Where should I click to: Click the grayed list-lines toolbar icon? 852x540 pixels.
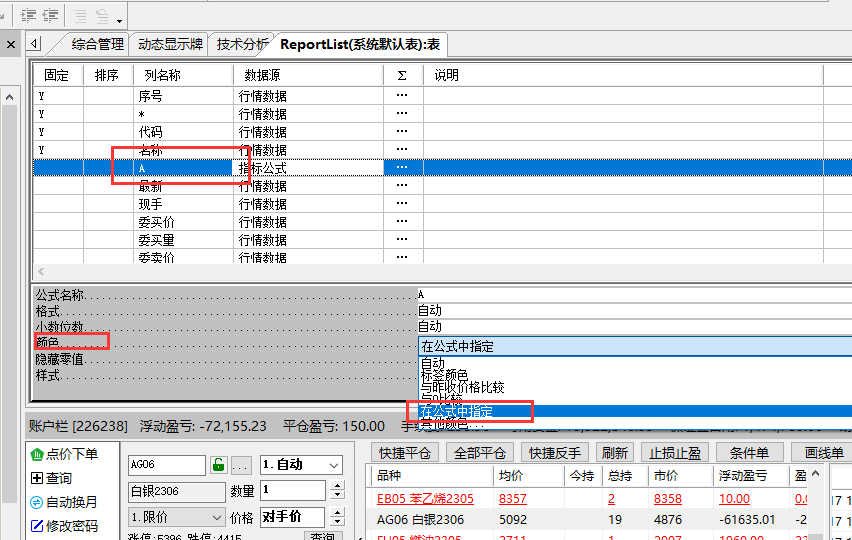pyautogui.click(x=80, y=15)
